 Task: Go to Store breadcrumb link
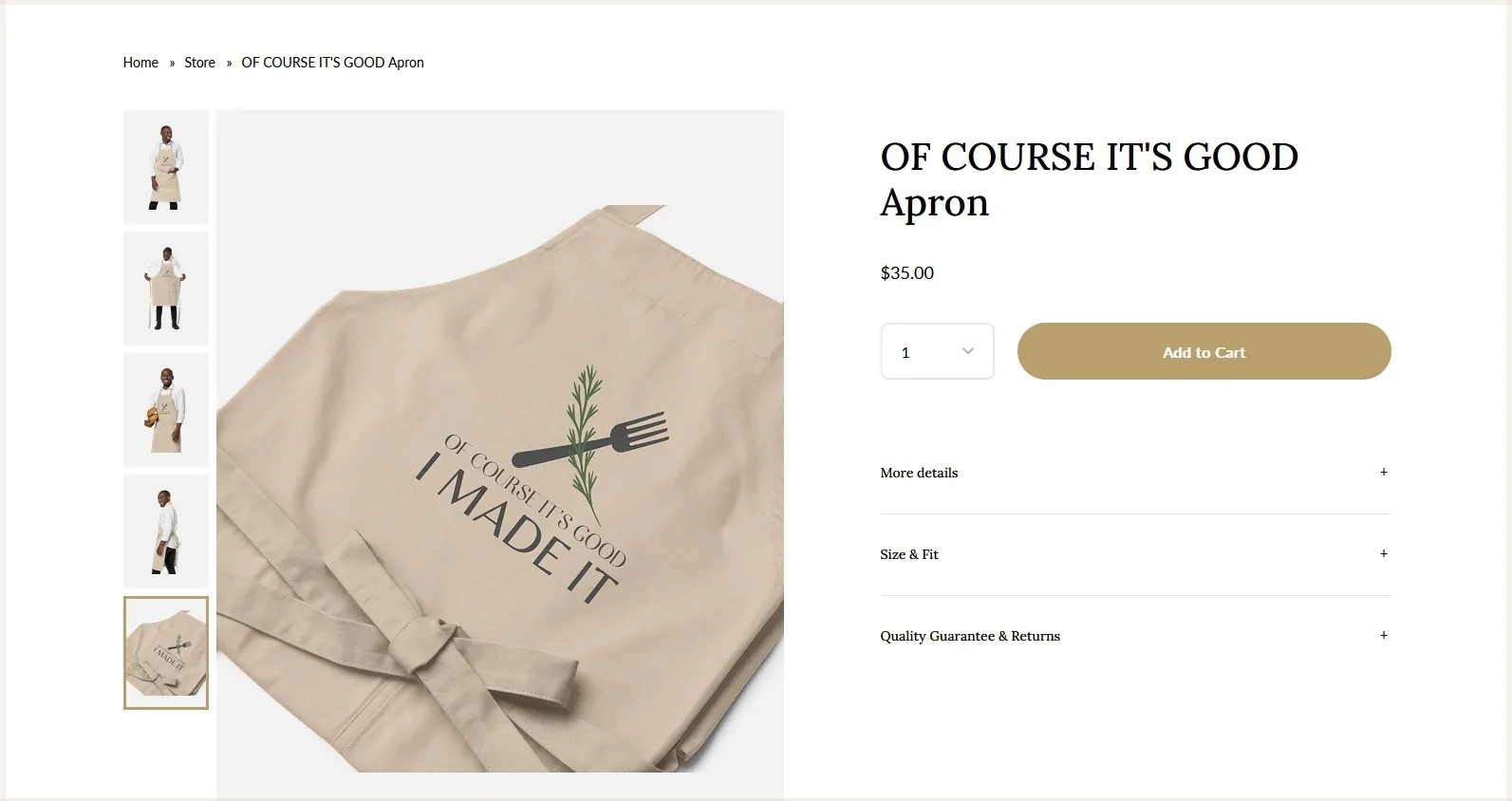[199, 63]
